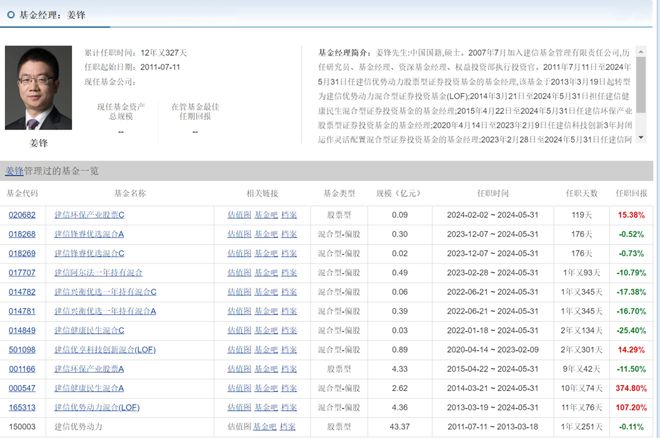Open fund 建信优势动力混合(LOF) link
Viewport: 660px width, 438px height.
click(x=97, y=407)
